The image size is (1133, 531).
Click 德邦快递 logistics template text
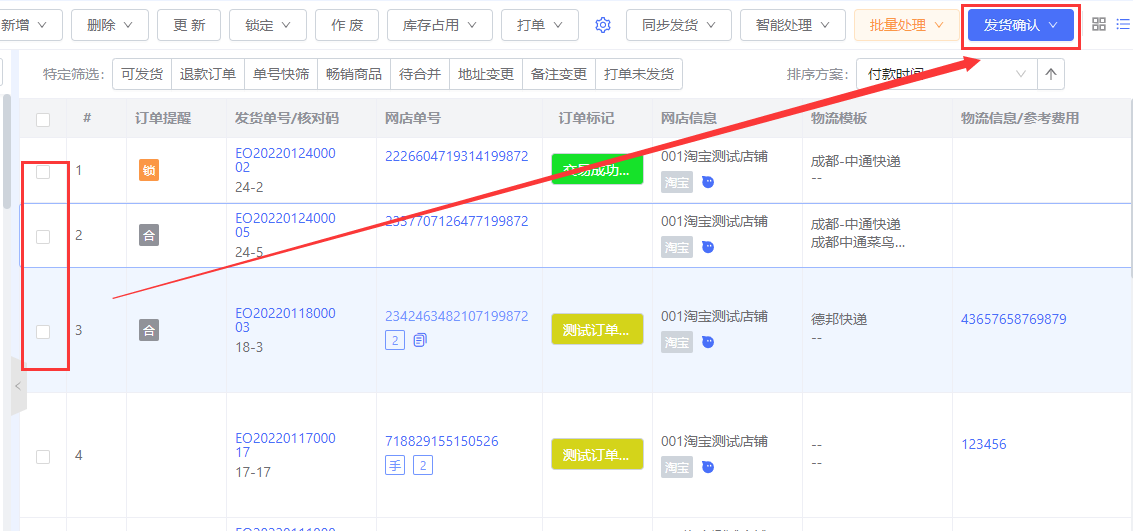(839, 319)
